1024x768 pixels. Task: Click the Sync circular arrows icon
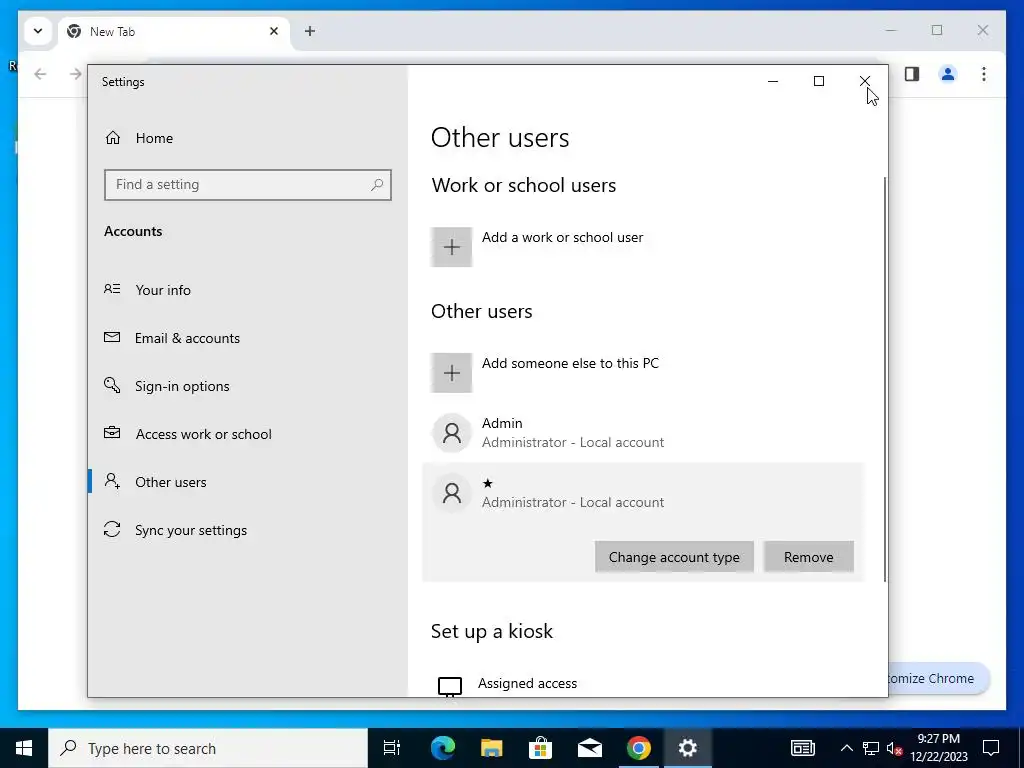pos(112,530)
